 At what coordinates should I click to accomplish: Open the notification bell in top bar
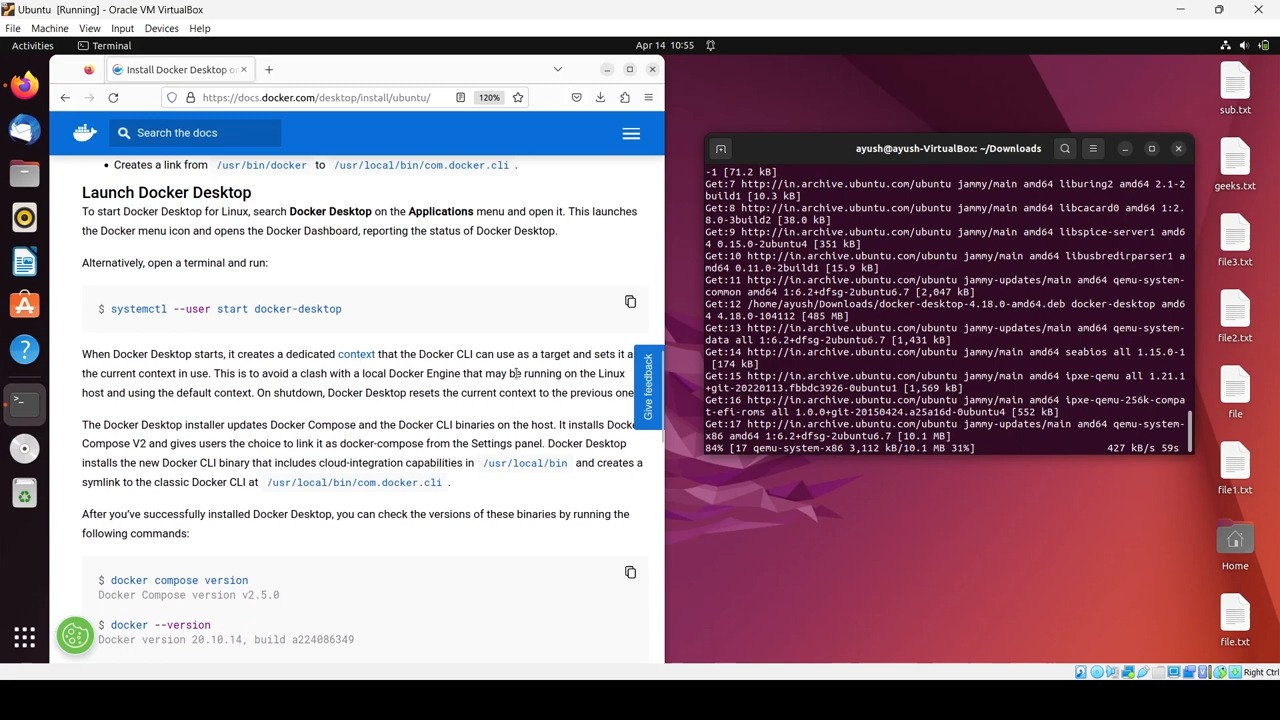[x=711, y=45]
